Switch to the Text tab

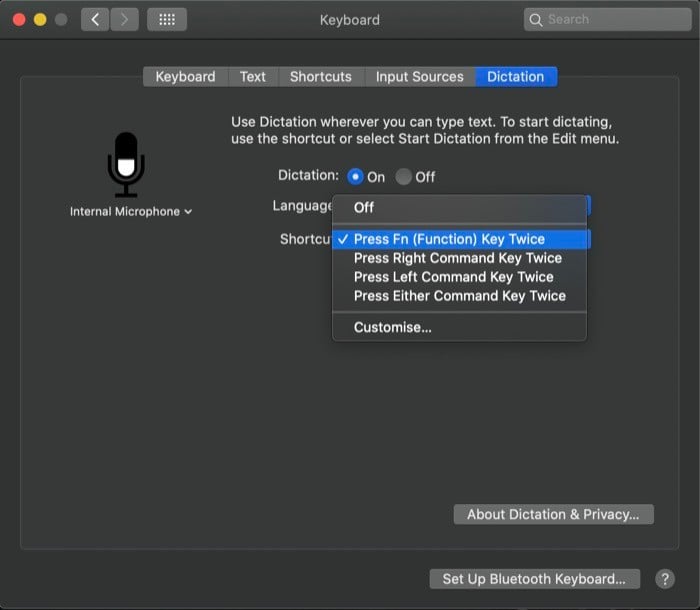tap(253, 76)
